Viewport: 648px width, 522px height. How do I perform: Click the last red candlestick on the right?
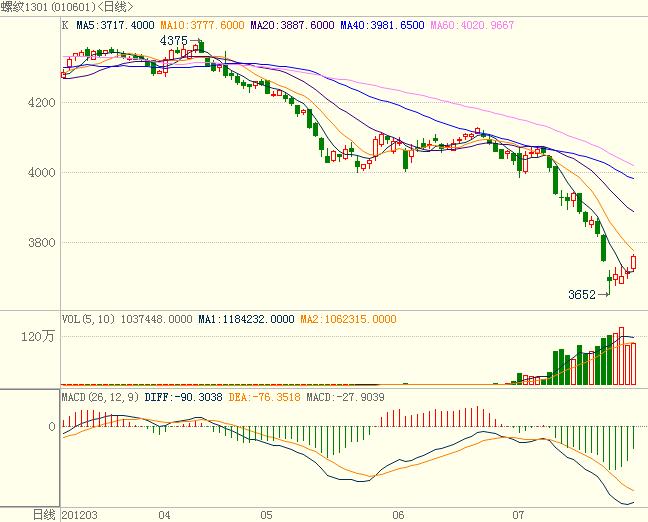pyautogui.click(x=634, y=262)
